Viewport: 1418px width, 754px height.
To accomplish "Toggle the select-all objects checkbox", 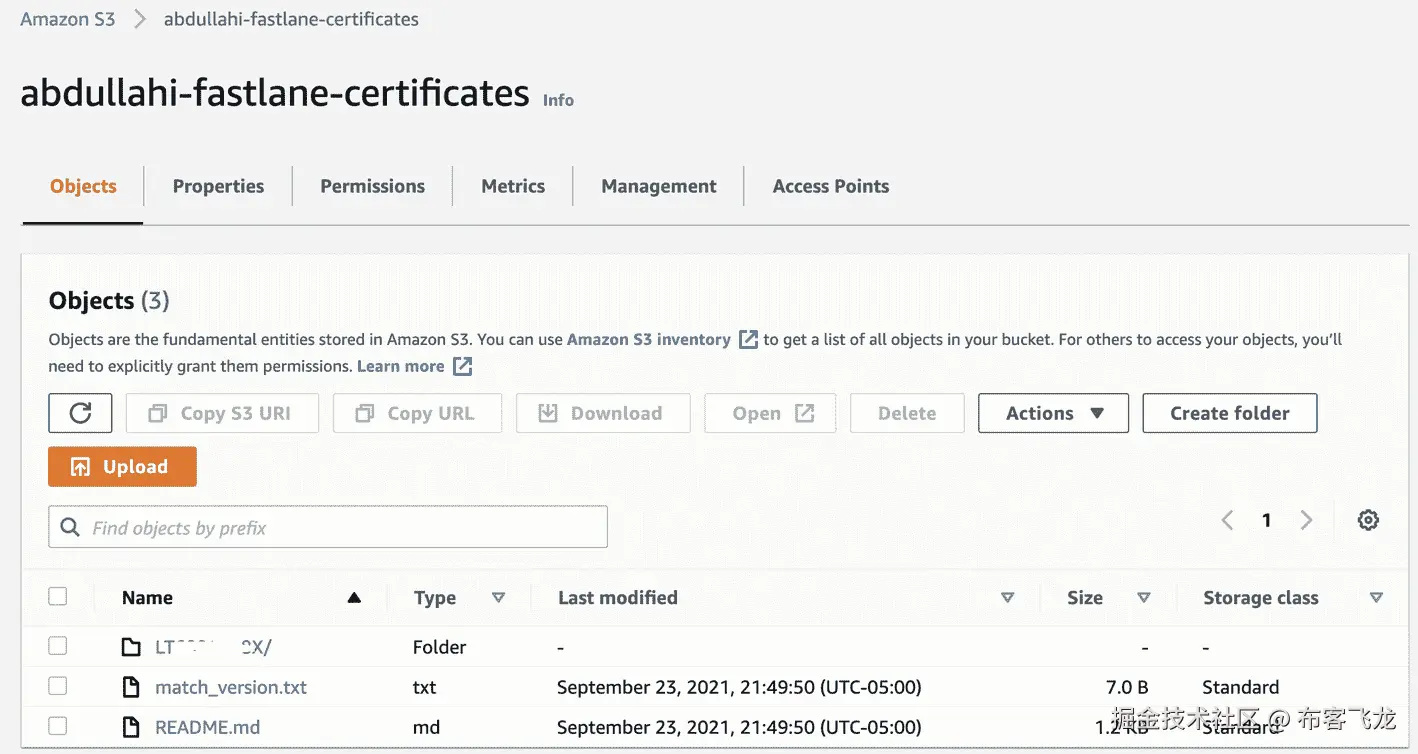I will click(58, 596).
